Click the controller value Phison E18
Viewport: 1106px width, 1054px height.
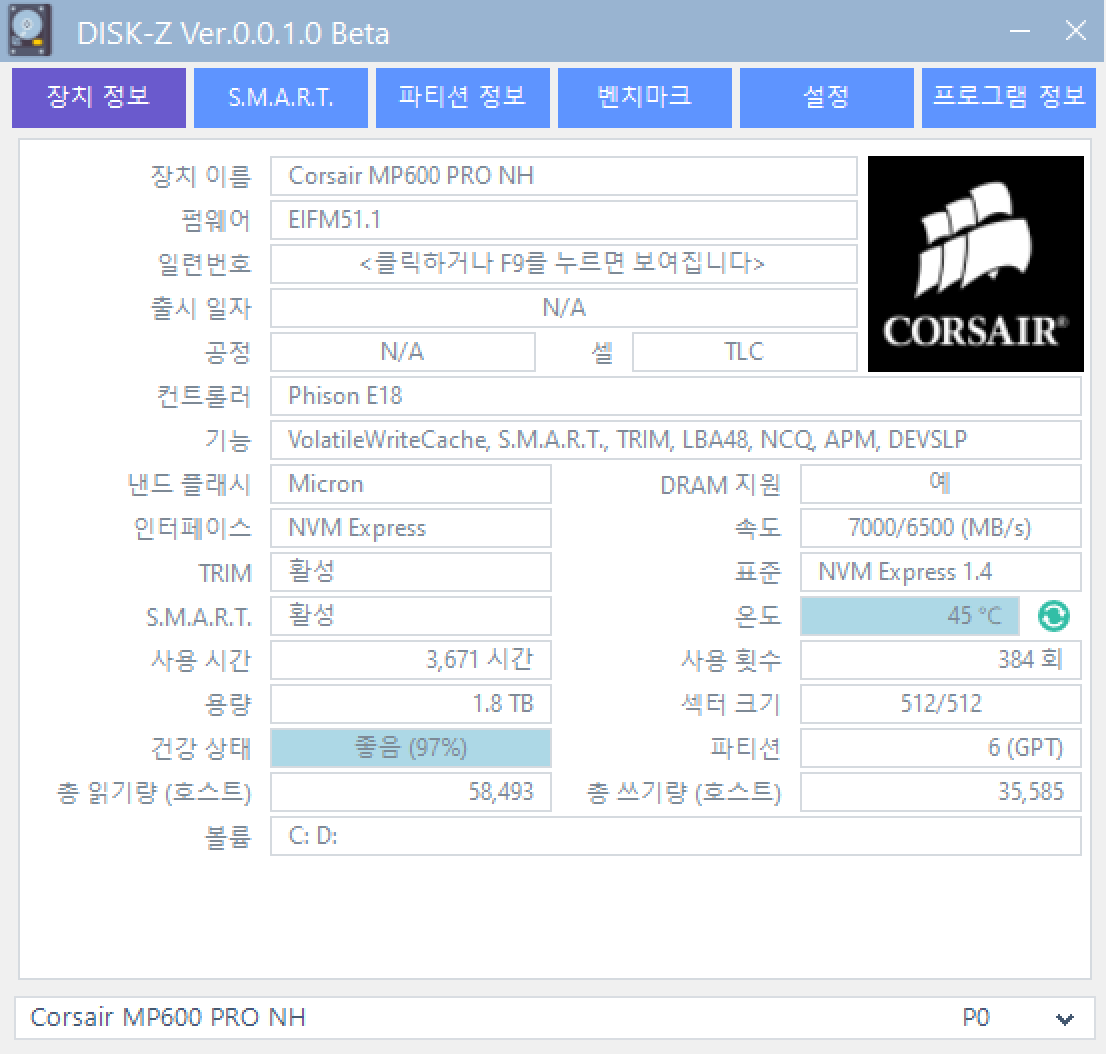676,396
